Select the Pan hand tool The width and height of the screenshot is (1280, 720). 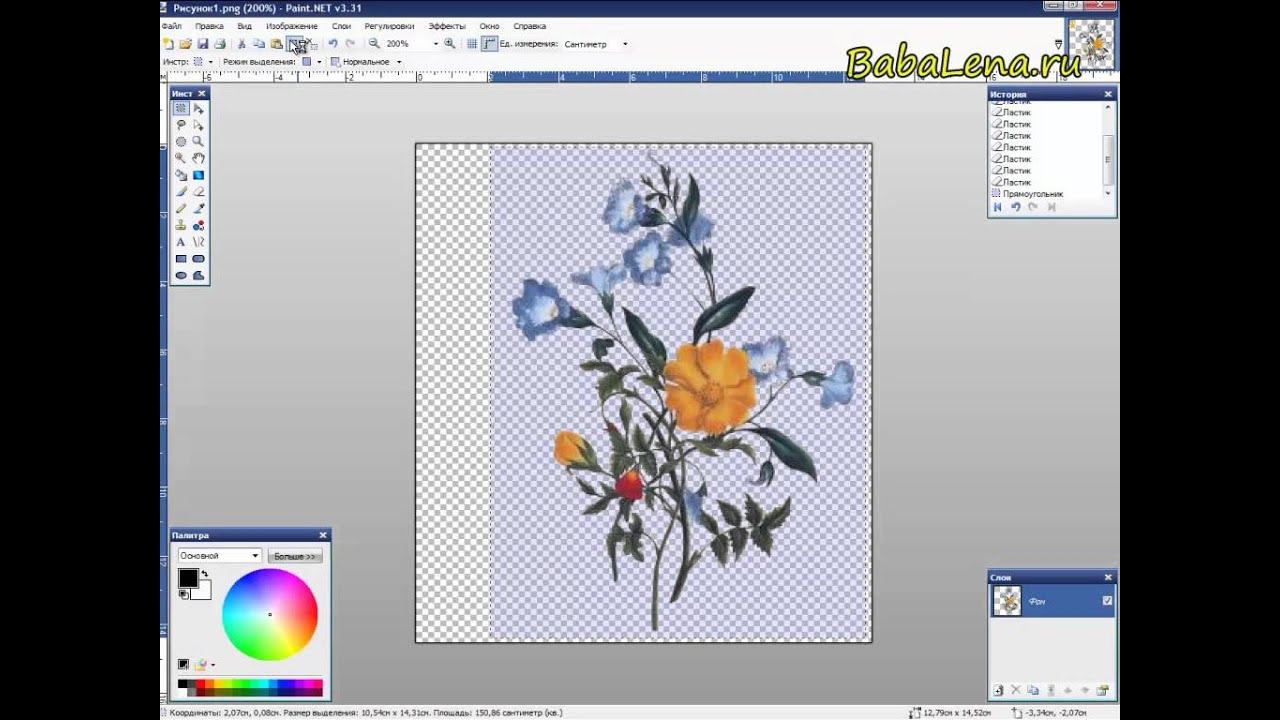click(198, 158)
